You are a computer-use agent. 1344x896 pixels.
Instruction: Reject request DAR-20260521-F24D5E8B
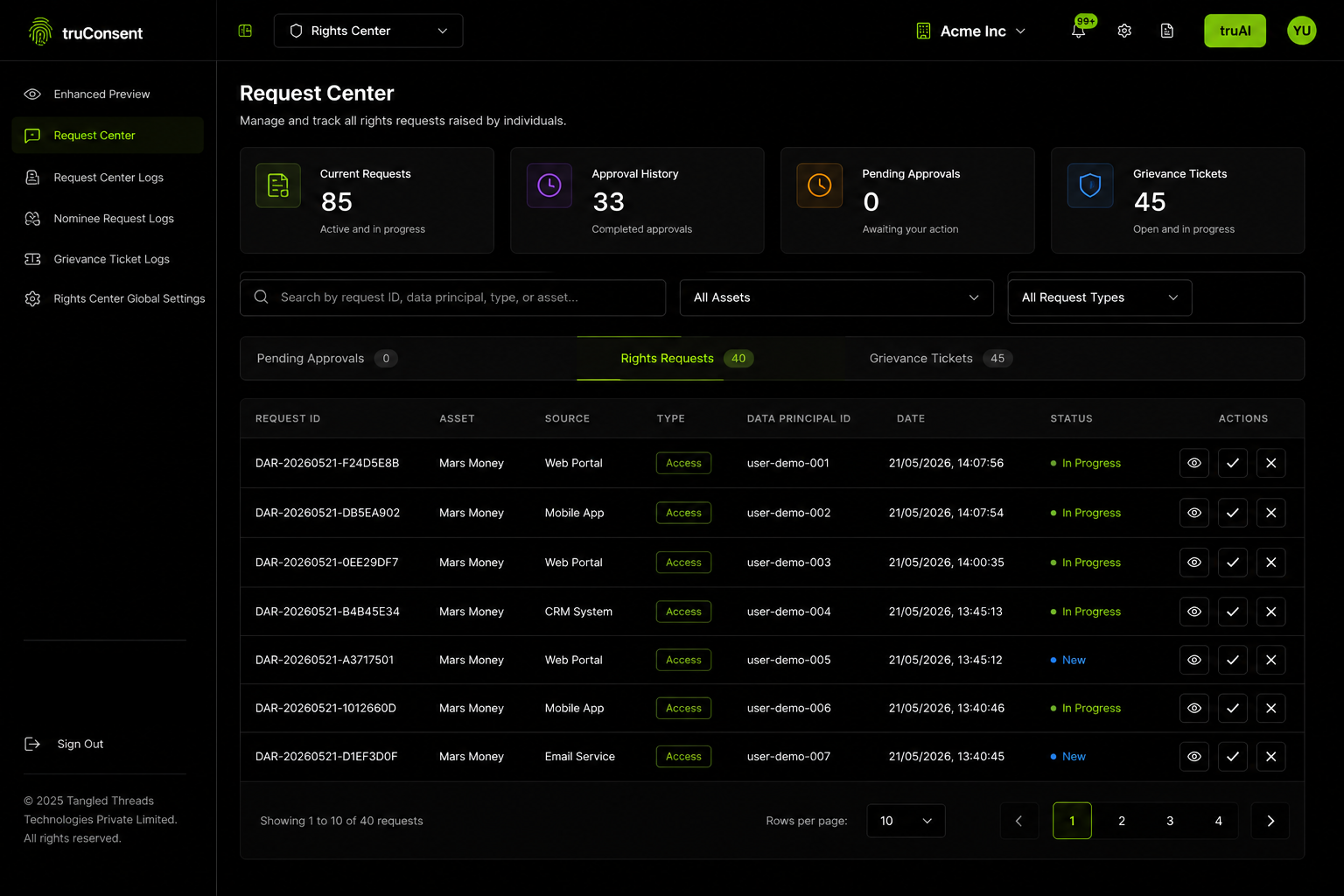tap(1271, 463)
